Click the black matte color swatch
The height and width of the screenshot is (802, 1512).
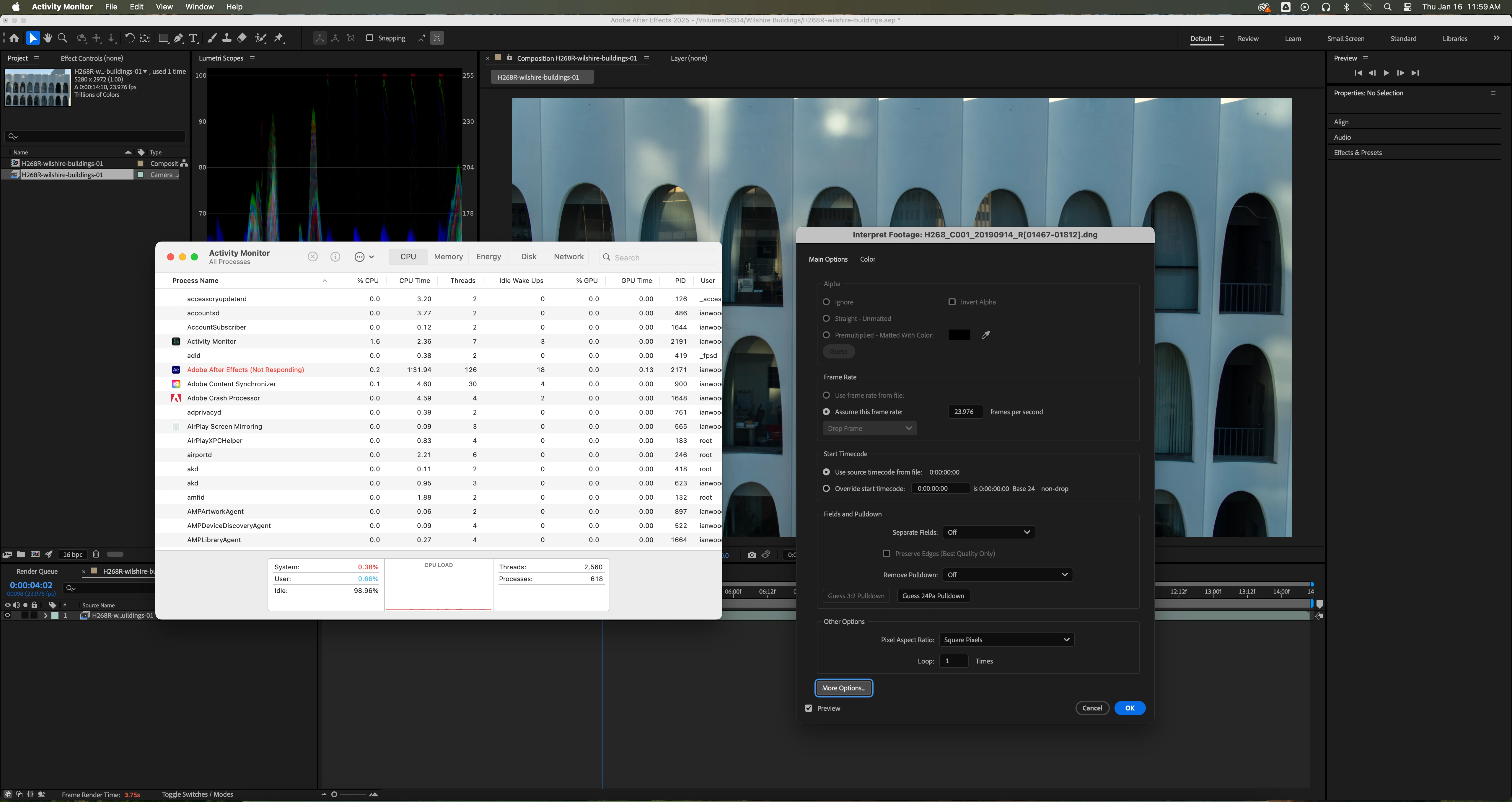(x=959, y=335)
